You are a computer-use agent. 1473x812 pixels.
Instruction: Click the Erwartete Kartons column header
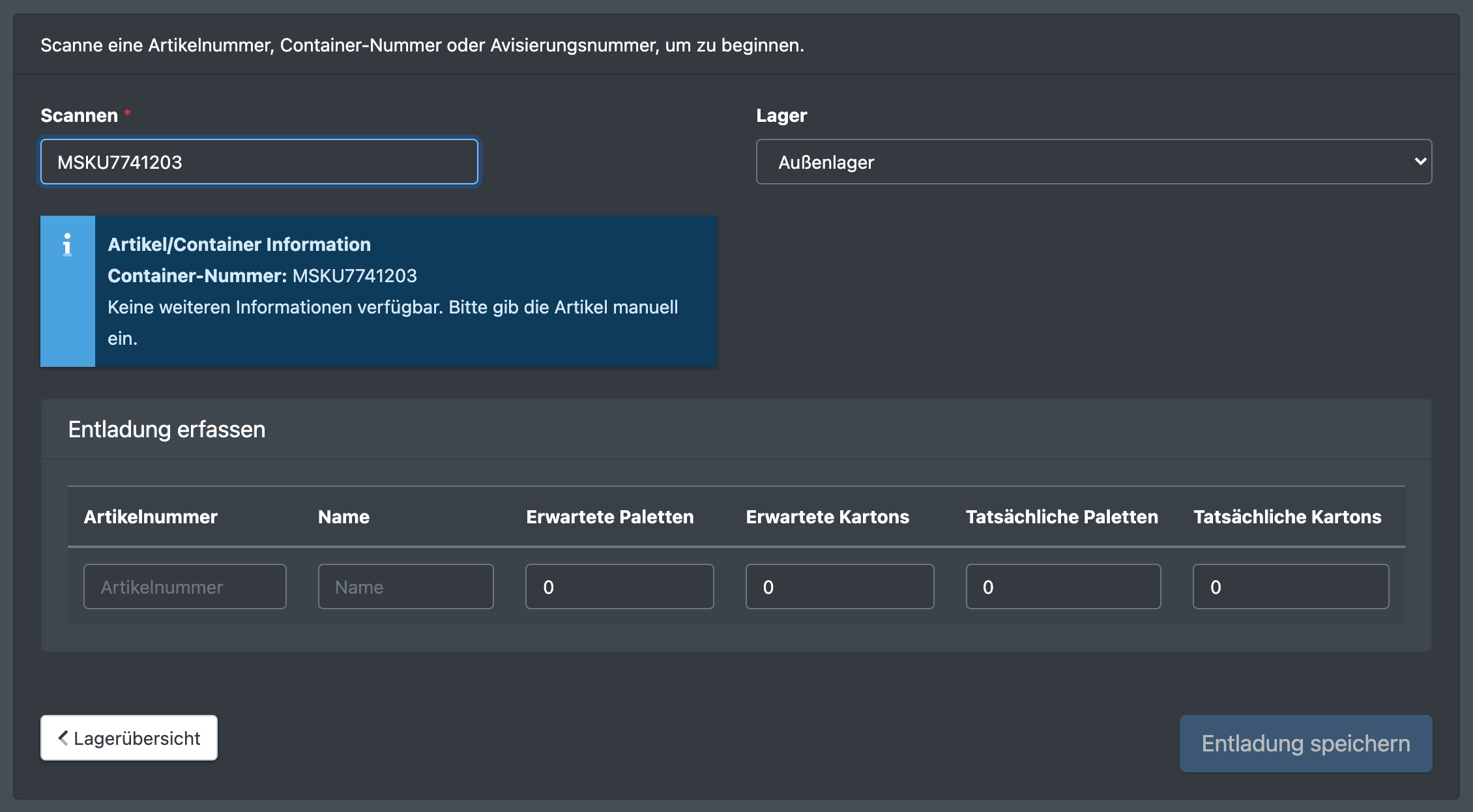827,517
